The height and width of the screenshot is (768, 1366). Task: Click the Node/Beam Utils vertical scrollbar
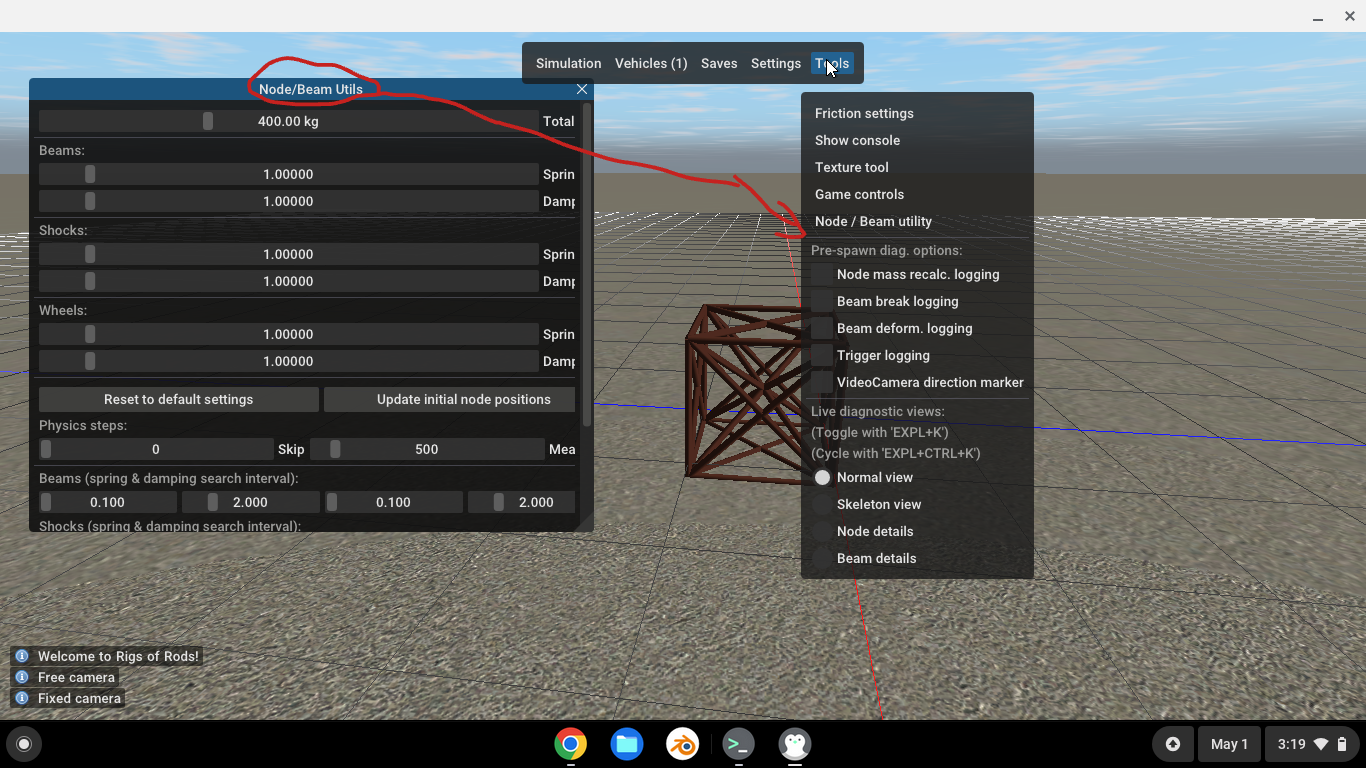[x=587, y=265]
